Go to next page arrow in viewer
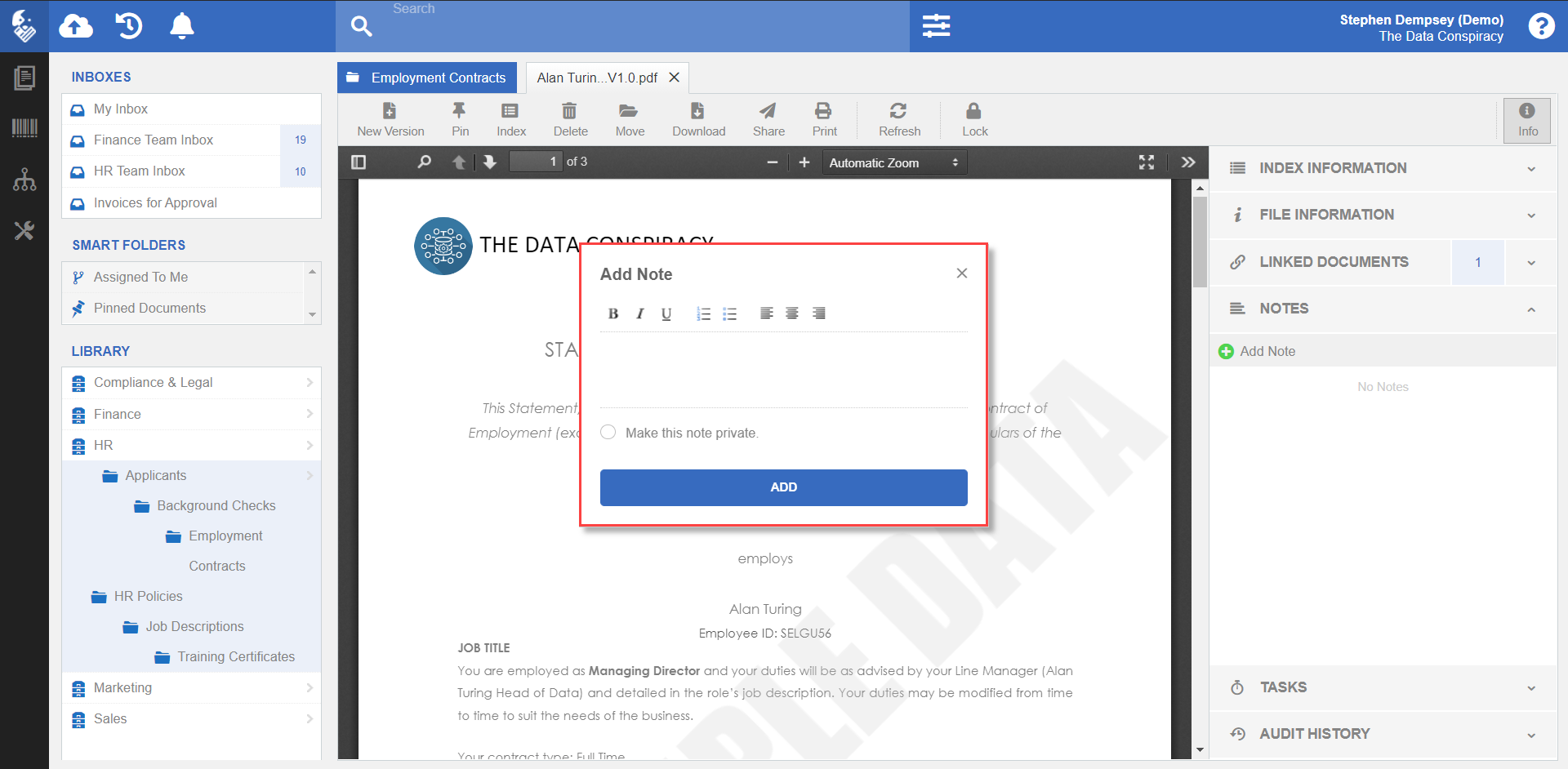The image size is (1568, 769). coord(489,162)
